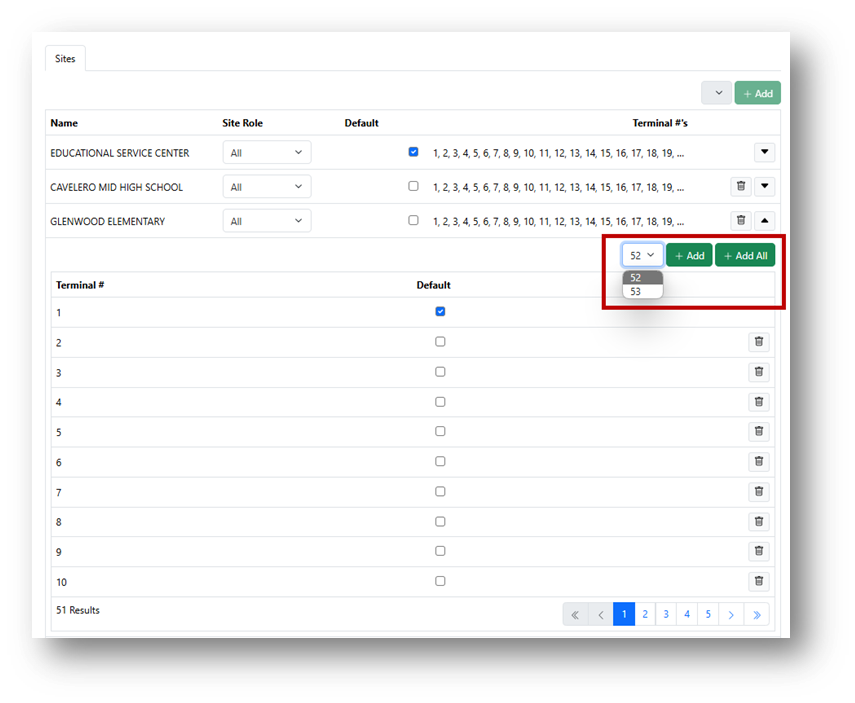Toggle default for Educational Service Center

click(413, 152)
